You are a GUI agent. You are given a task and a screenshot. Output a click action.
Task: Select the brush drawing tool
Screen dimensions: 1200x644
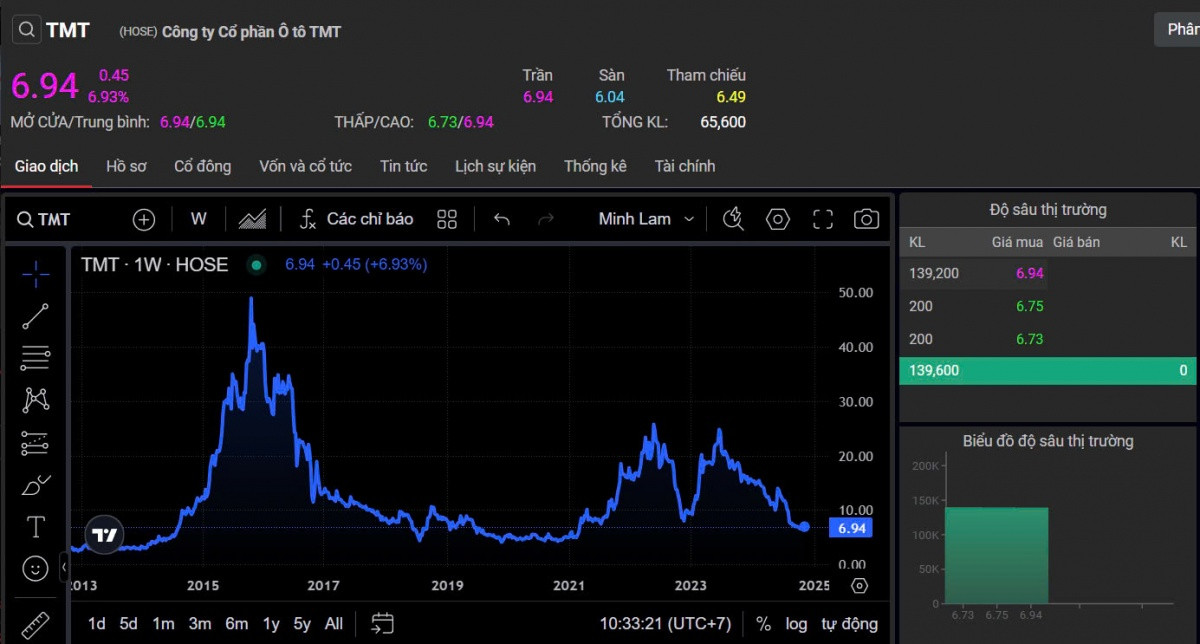coord(36,485)
